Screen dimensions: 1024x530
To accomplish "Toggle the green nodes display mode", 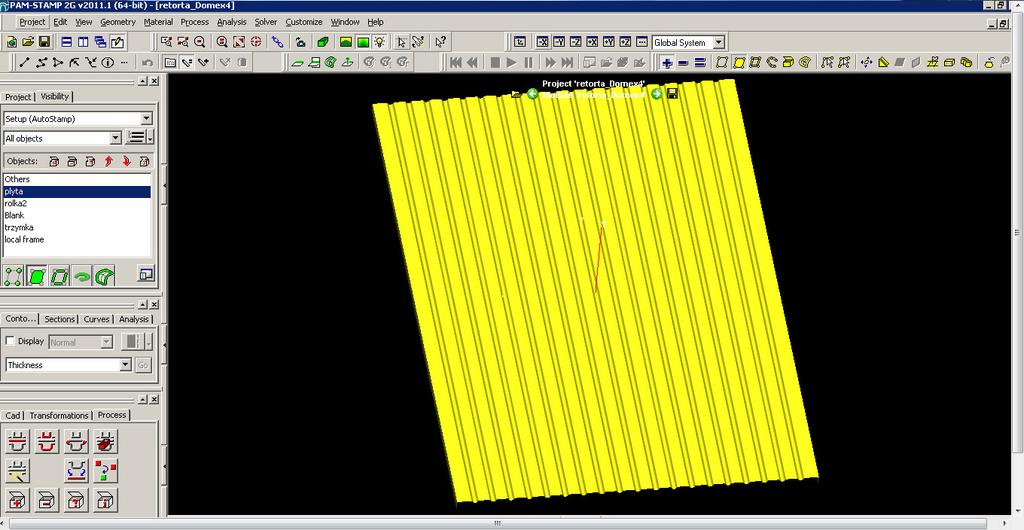I will pyautogui.click(x=14, y=275).
